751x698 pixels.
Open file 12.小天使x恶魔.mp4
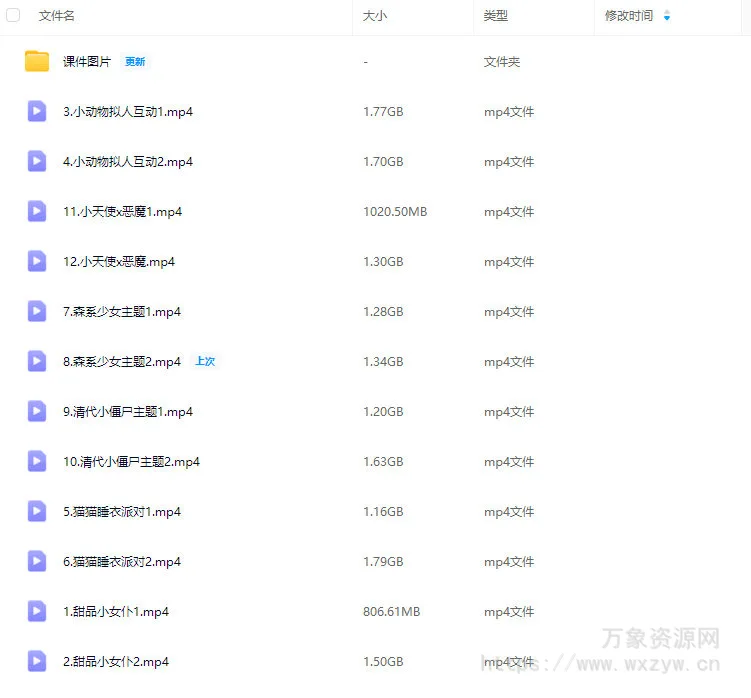coord(119,262)
